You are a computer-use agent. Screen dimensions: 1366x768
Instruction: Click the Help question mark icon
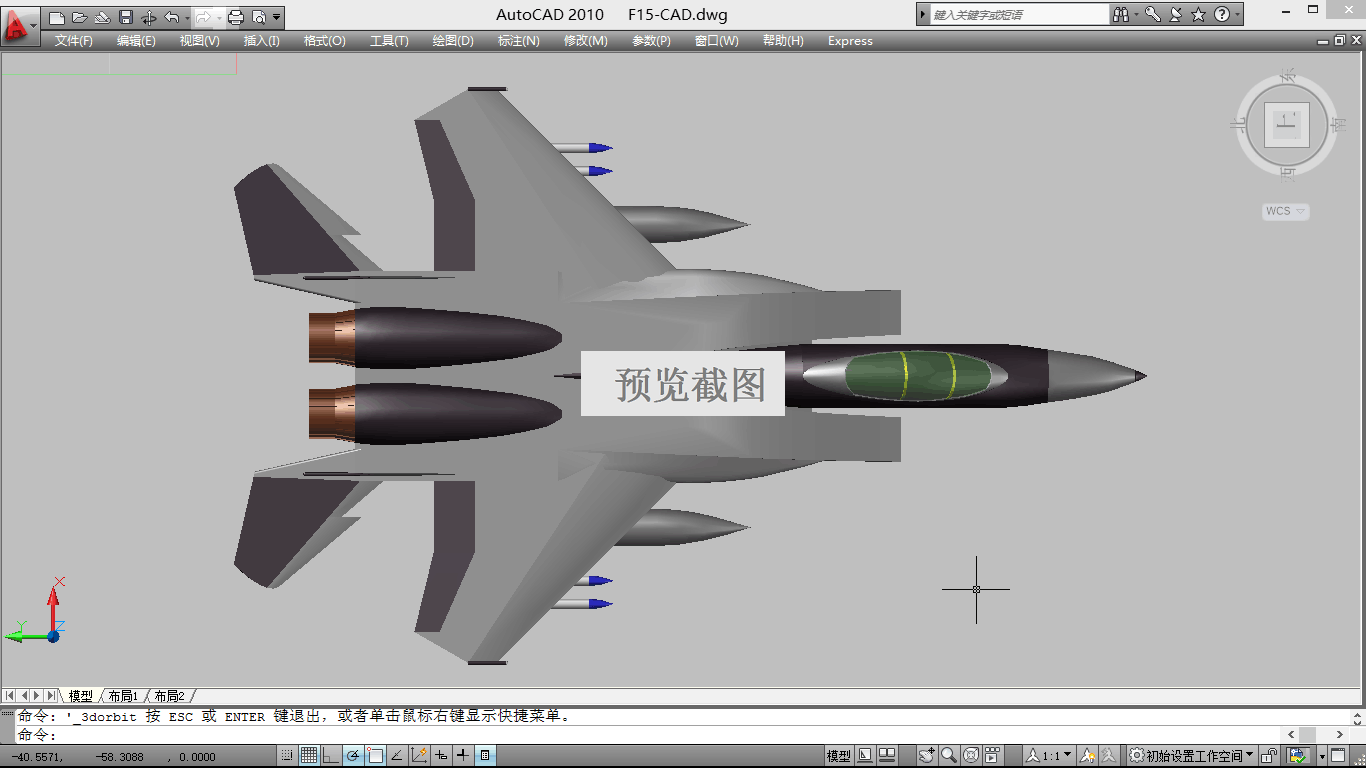point(1221,15)
